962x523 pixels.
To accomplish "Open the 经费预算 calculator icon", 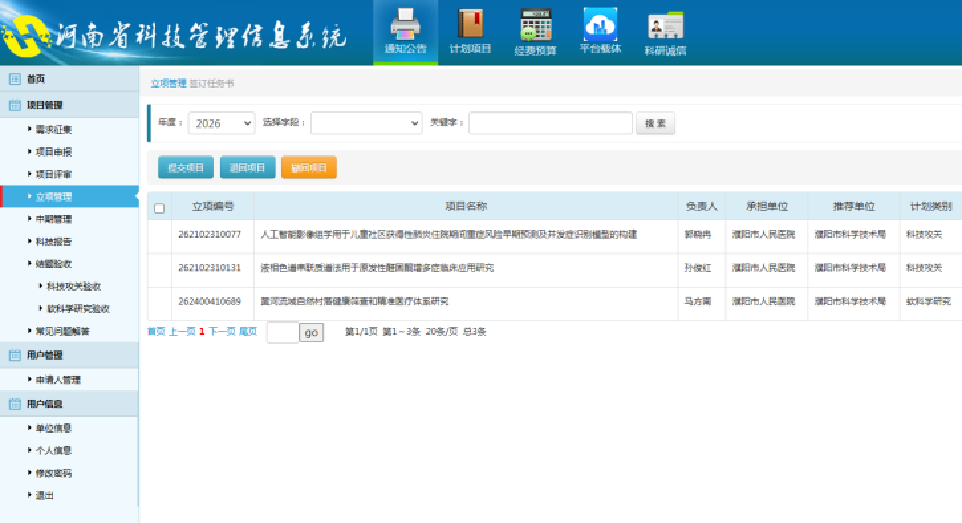I will point(535,23).
